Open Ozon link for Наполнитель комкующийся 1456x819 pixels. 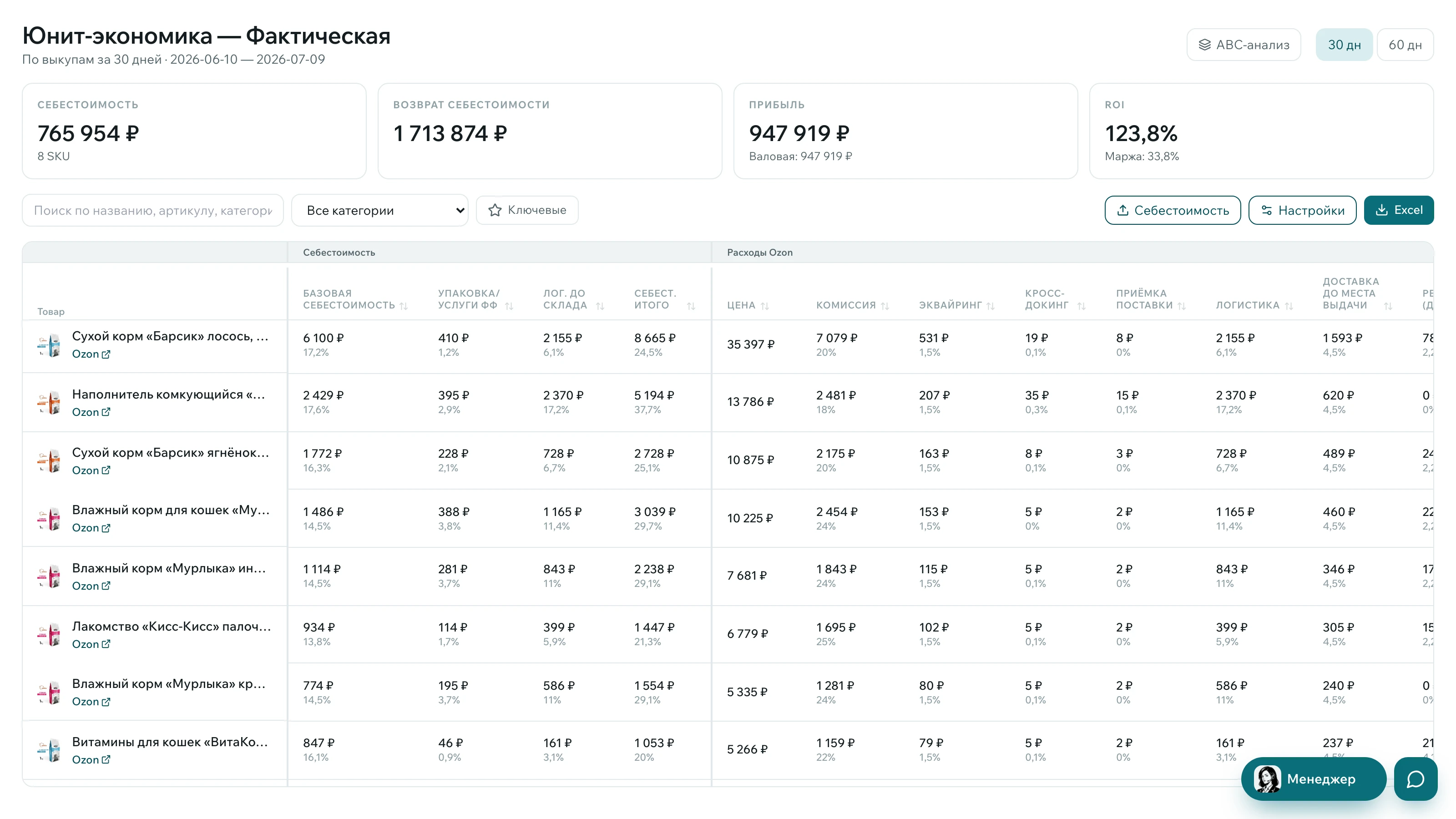coord(91,413)
